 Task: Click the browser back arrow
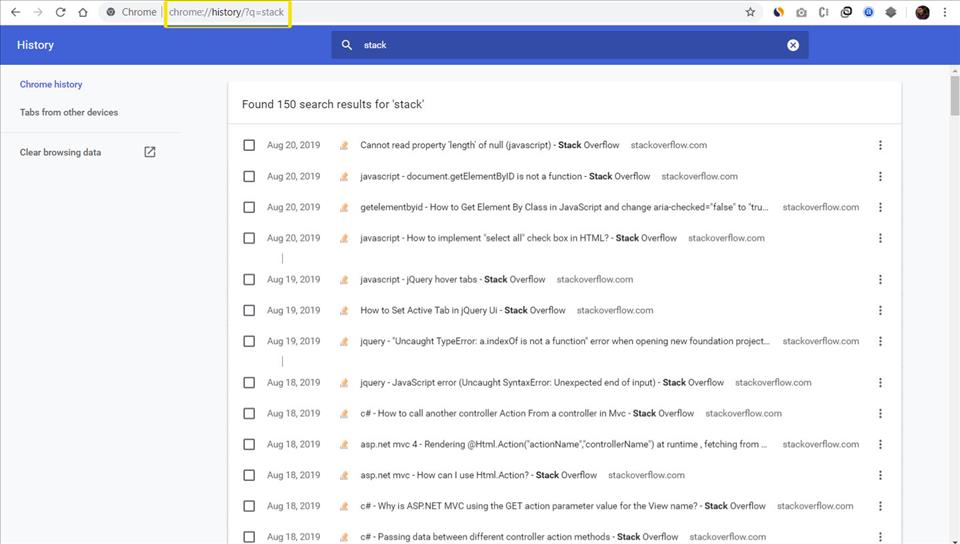point(15,12)
